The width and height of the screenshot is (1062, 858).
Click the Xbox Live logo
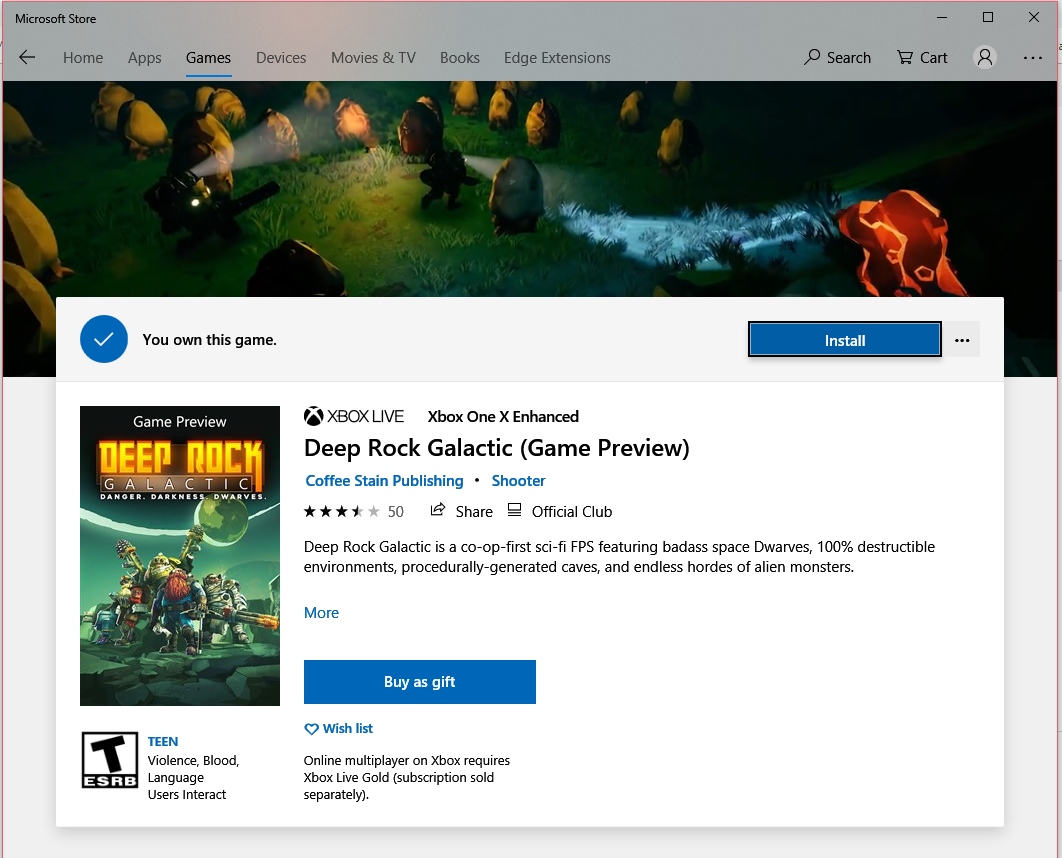tap(354, 416)
